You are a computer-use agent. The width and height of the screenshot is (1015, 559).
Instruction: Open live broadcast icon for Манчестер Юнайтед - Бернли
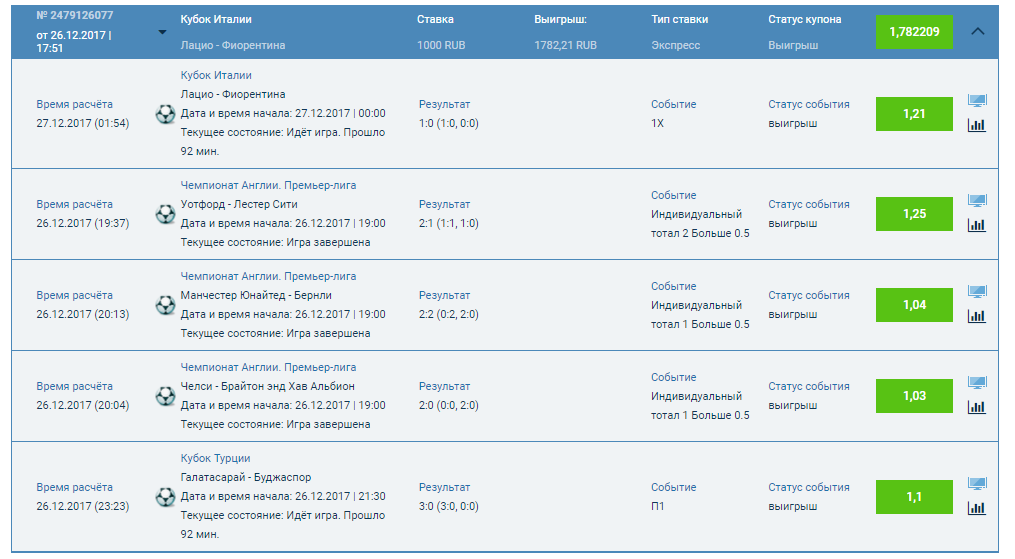coord(977,292)
